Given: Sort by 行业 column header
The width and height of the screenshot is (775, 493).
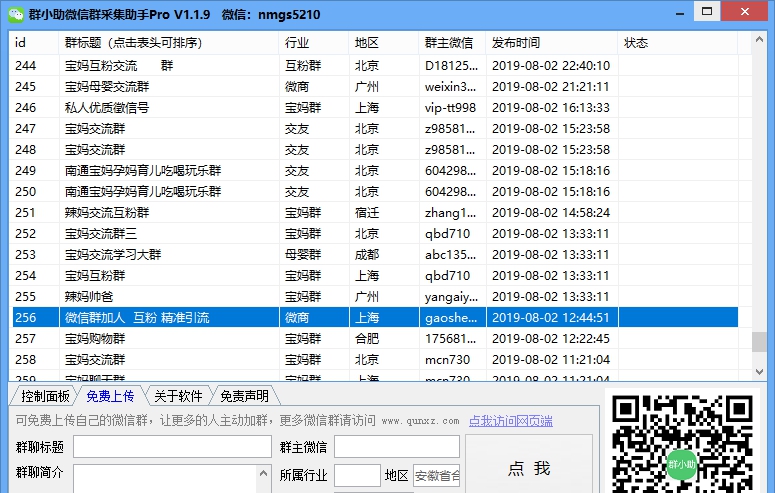Looking at the screenshot, I should point(313,43).
